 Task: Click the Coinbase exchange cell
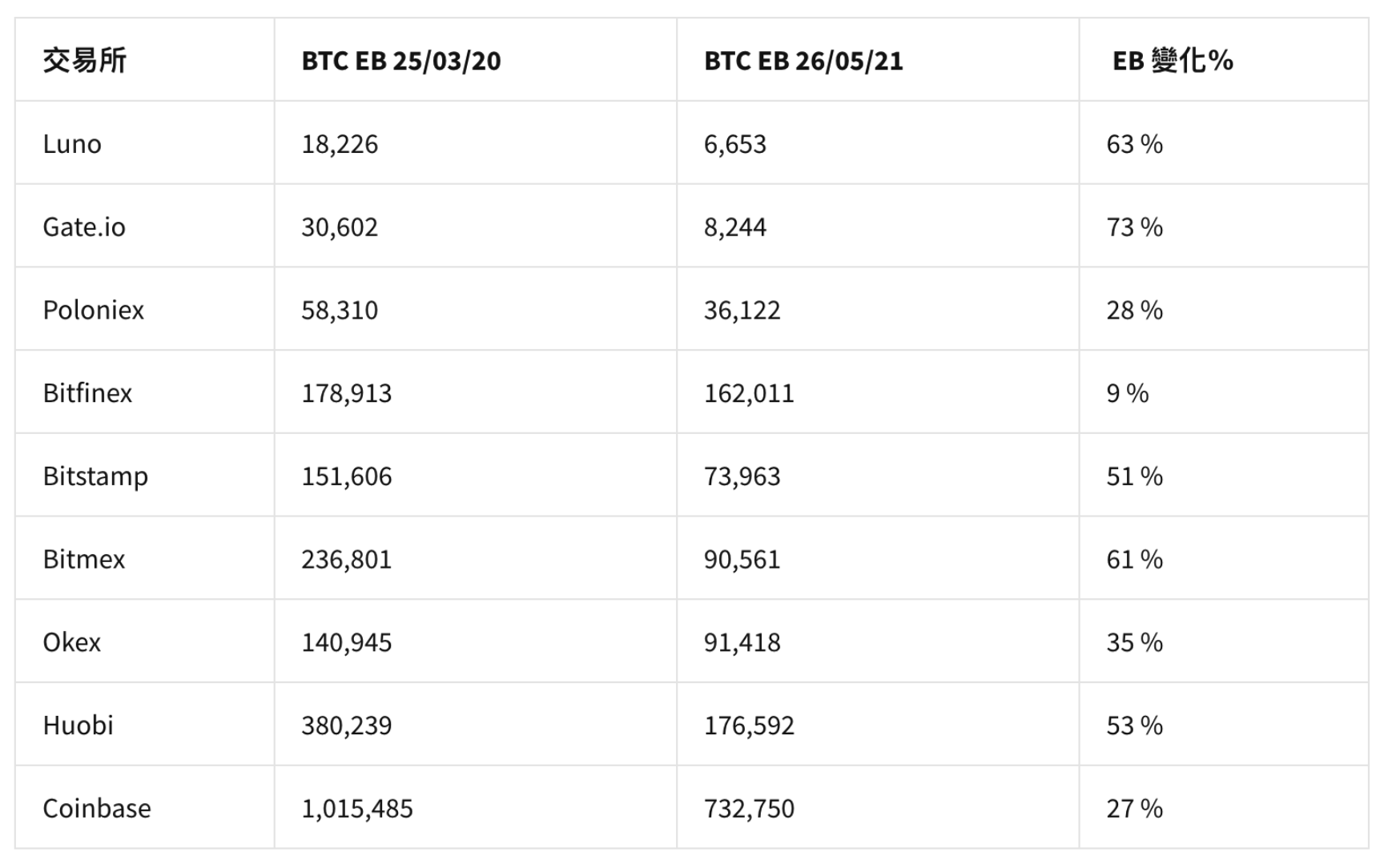tap(97, 808)
